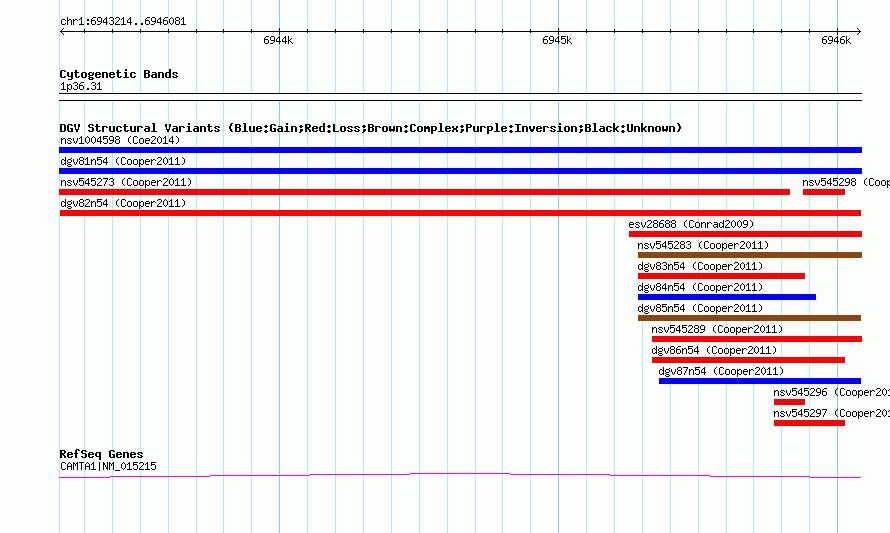The image size is (890, 533).
Task: Click the dgv84n54 blue gain bar
Action: (727, 297)
